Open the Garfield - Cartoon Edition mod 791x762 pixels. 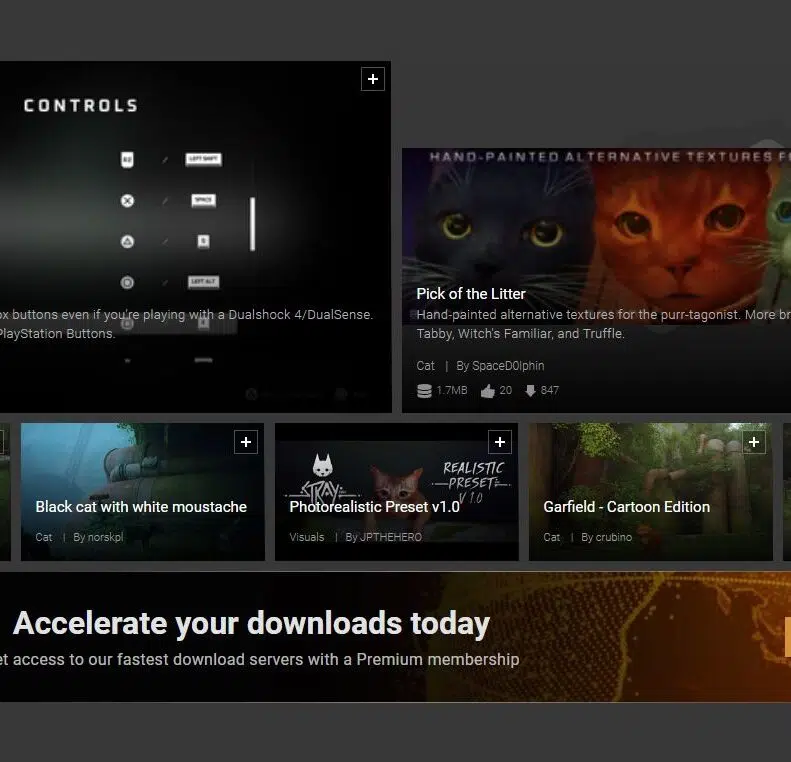627,506
